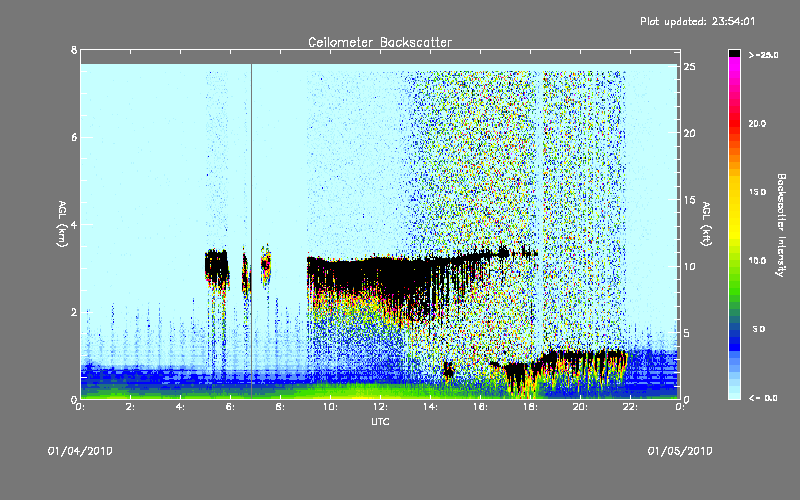Click the '8' km tick label on left axis
The image size is (800, 500).
click(x=74, y=50)
